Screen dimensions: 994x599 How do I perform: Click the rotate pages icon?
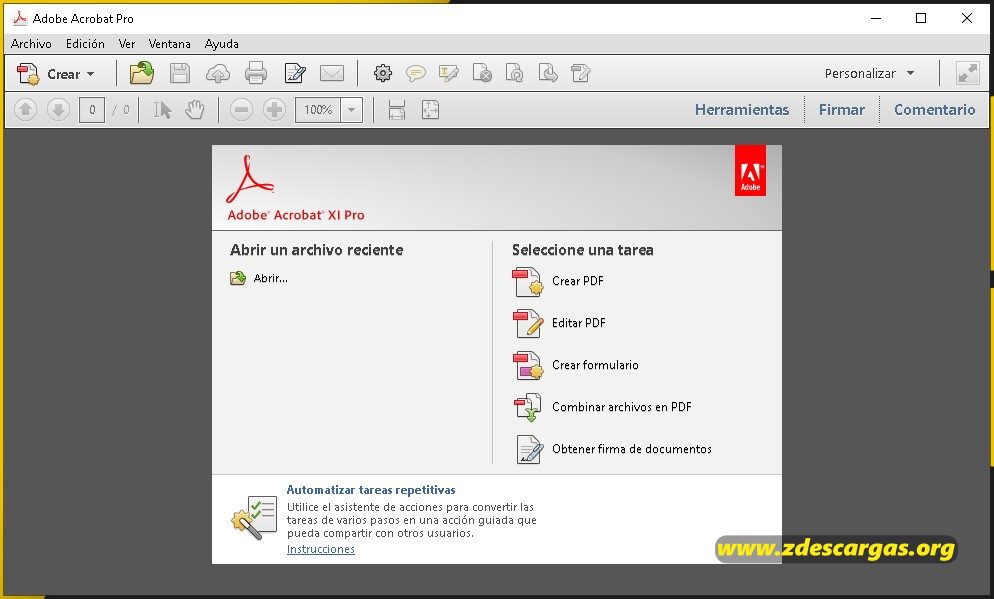[x=514, y=73]
